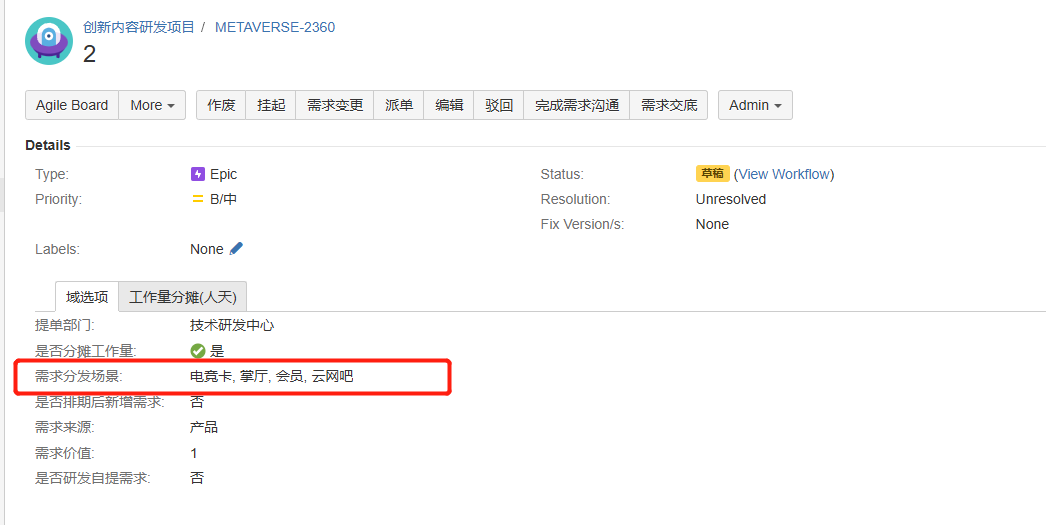Click the purple Epic type icon
Viewport: 1047px width, 525px height.
(x=198, y=174)
